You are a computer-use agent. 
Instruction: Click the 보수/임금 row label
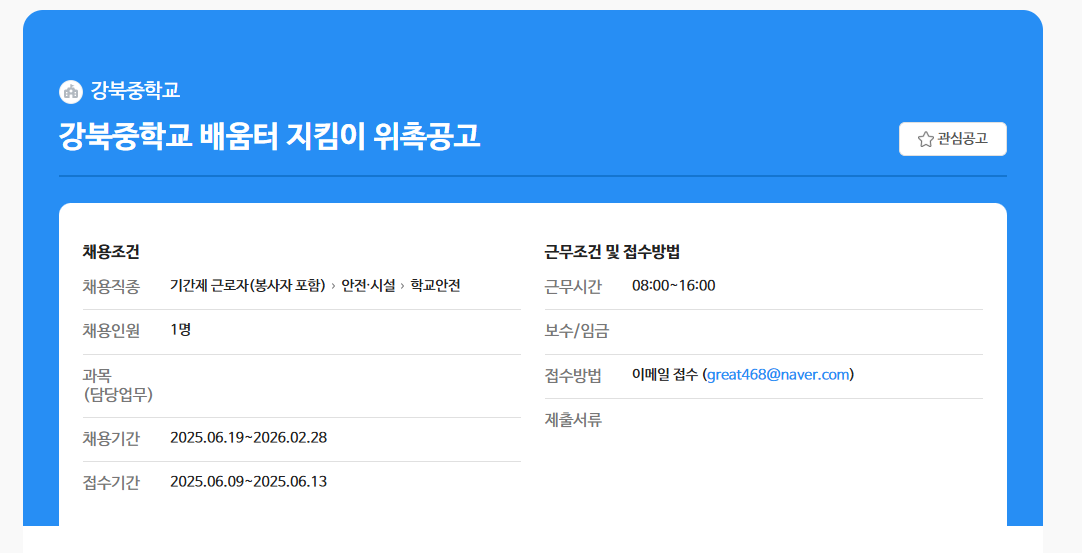tap(576, 331)
